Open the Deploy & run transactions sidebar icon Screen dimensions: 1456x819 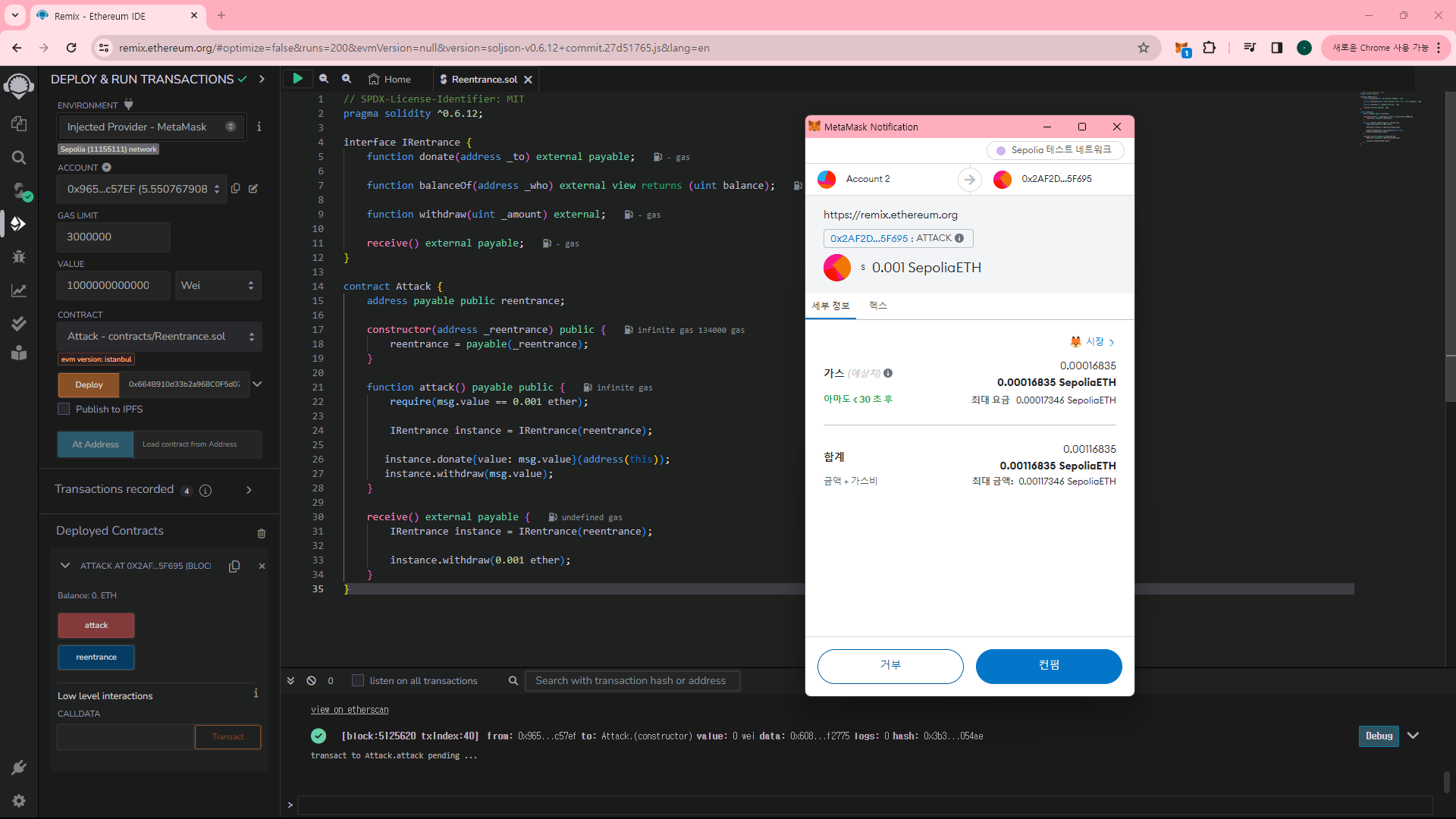19,224
